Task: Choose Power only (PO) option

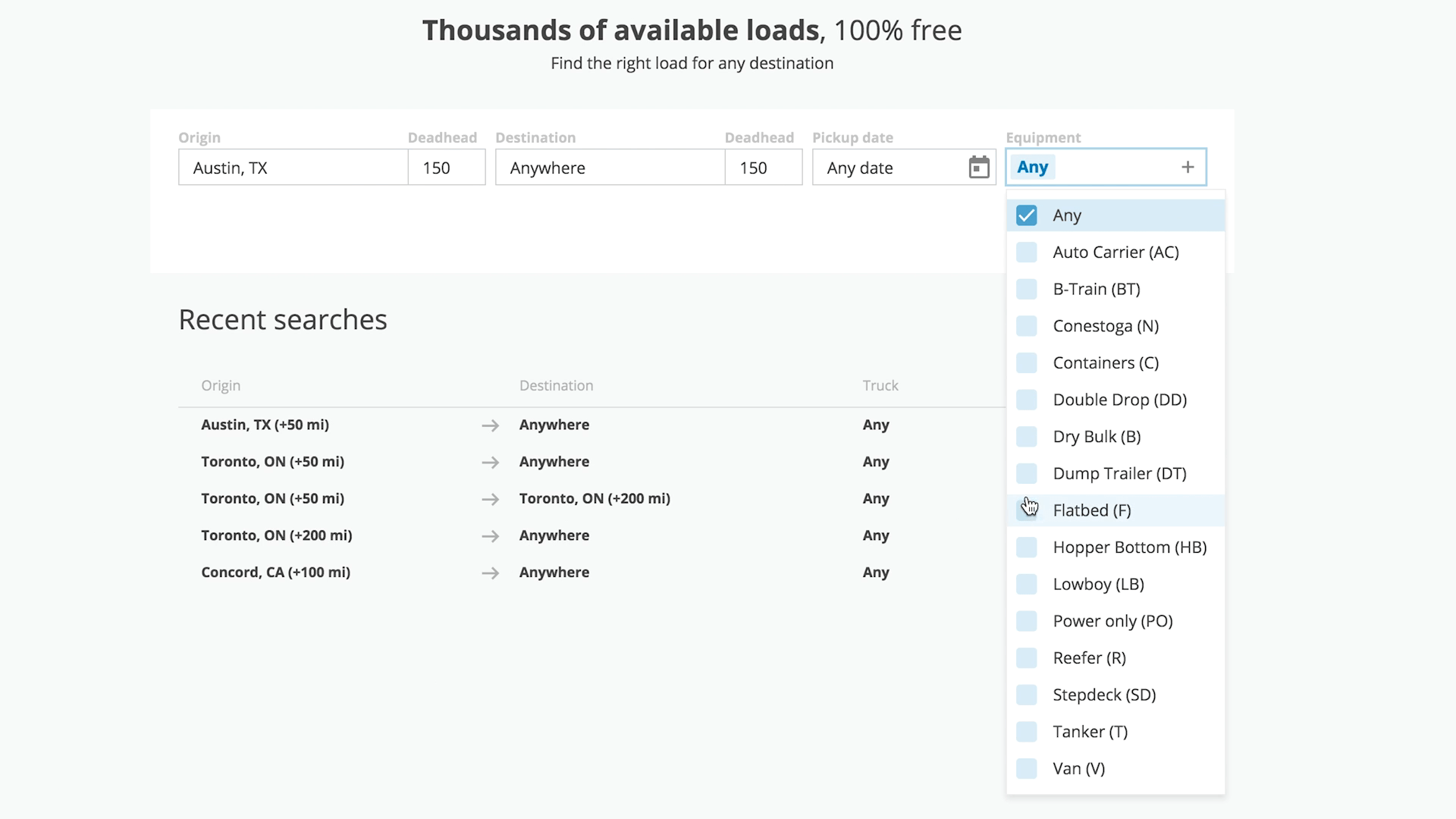Action: tap(1112, 621)
